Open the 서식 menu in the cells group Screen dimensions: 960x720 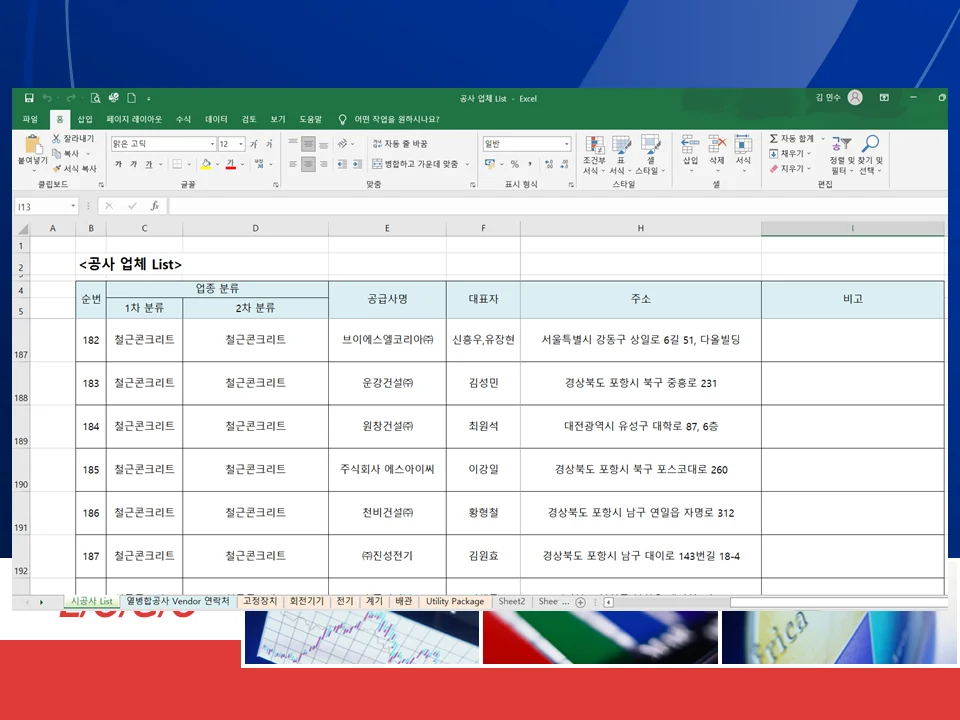(x=743, y=153)
